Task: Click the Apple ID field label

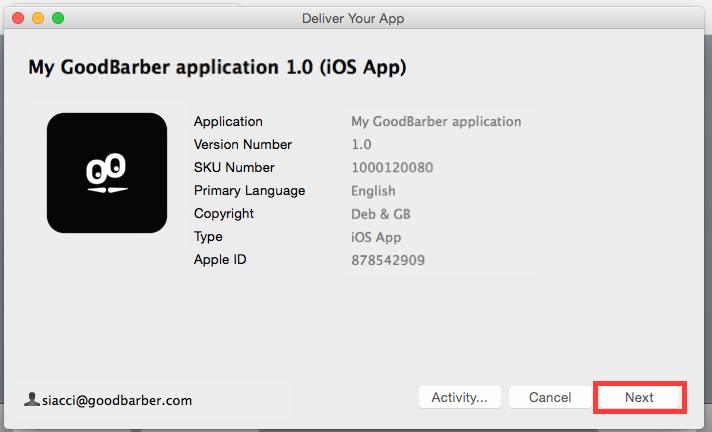Action: click(219, 260)
